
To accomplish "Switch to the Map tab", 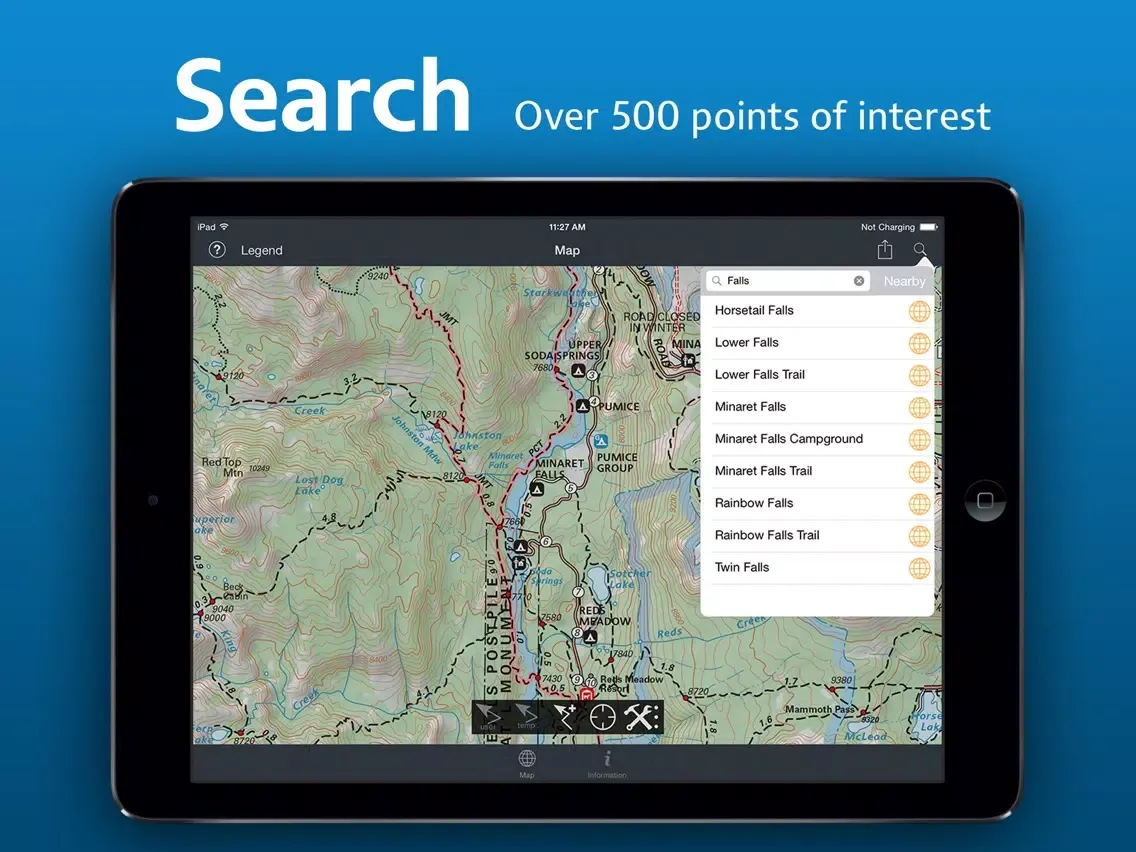I will click(x=527, y=764).
